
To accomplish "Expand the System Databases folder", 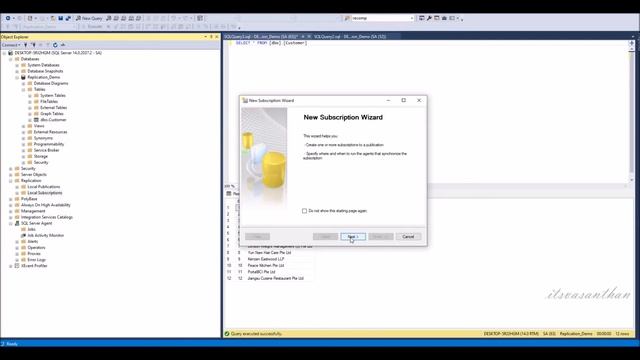I will click(x=17, y=65).
